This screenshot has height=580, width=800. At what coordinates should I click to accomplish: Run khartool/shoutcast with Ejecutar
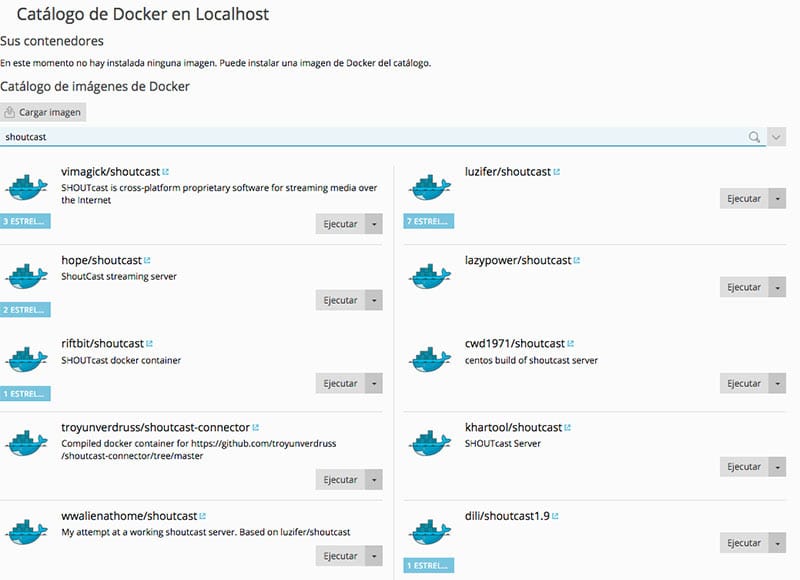(744, 467)
